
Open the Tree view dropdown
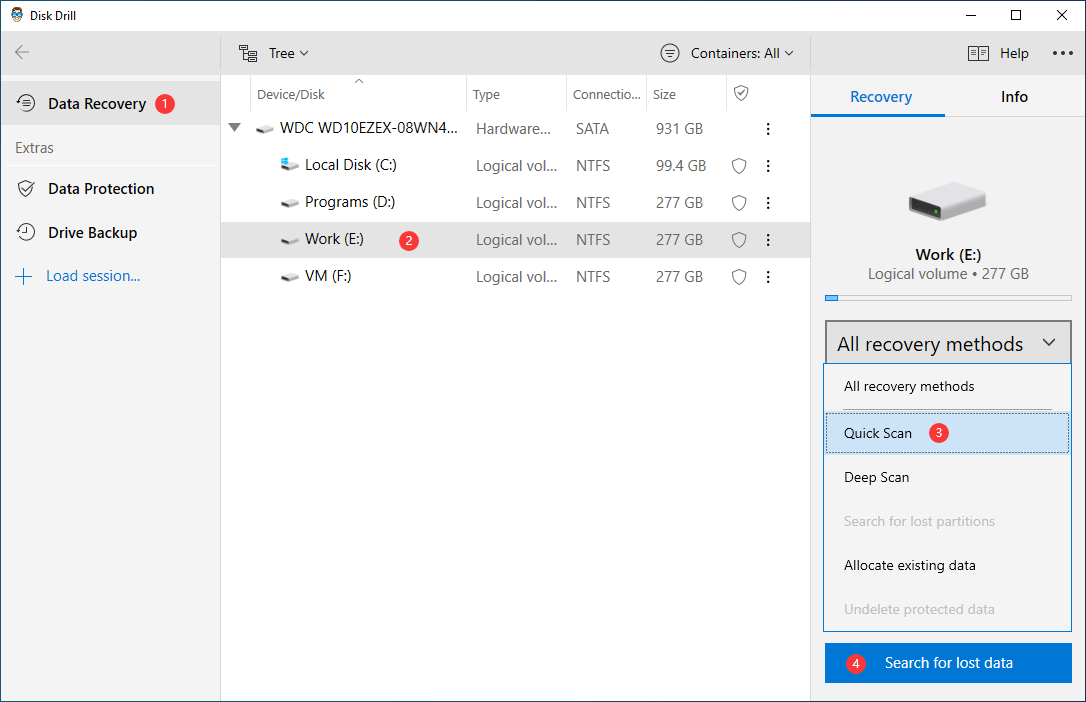(288, 53)
